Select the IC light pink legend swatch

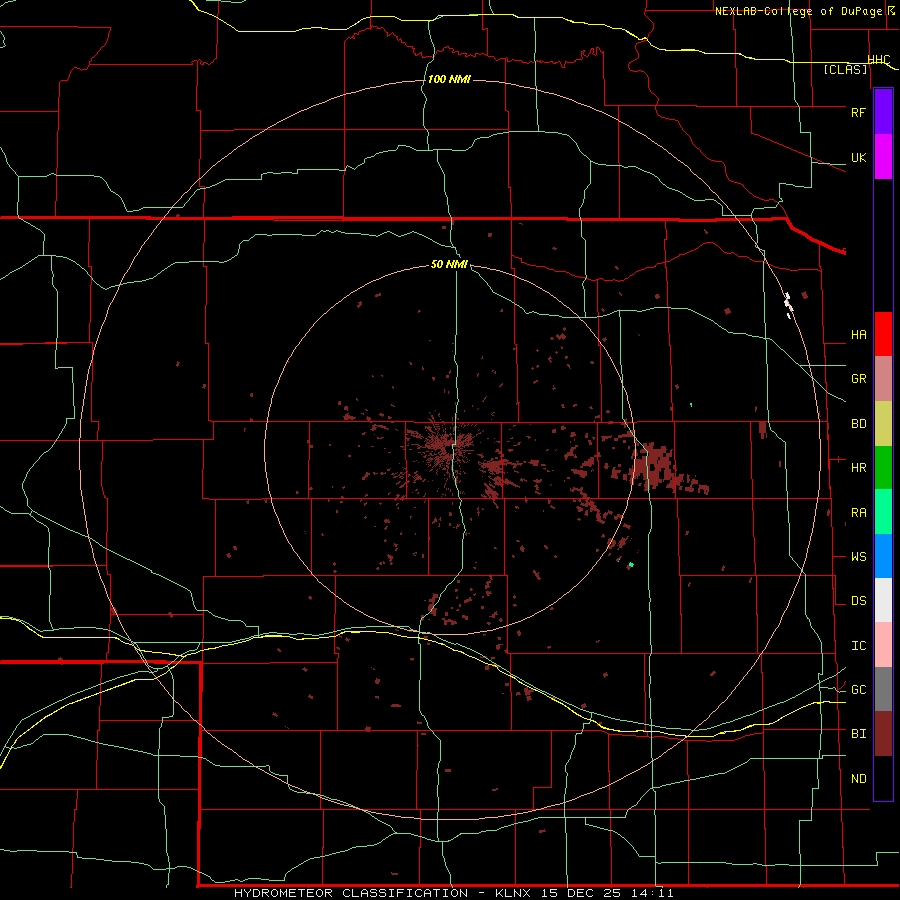click(x=883, y=645)
